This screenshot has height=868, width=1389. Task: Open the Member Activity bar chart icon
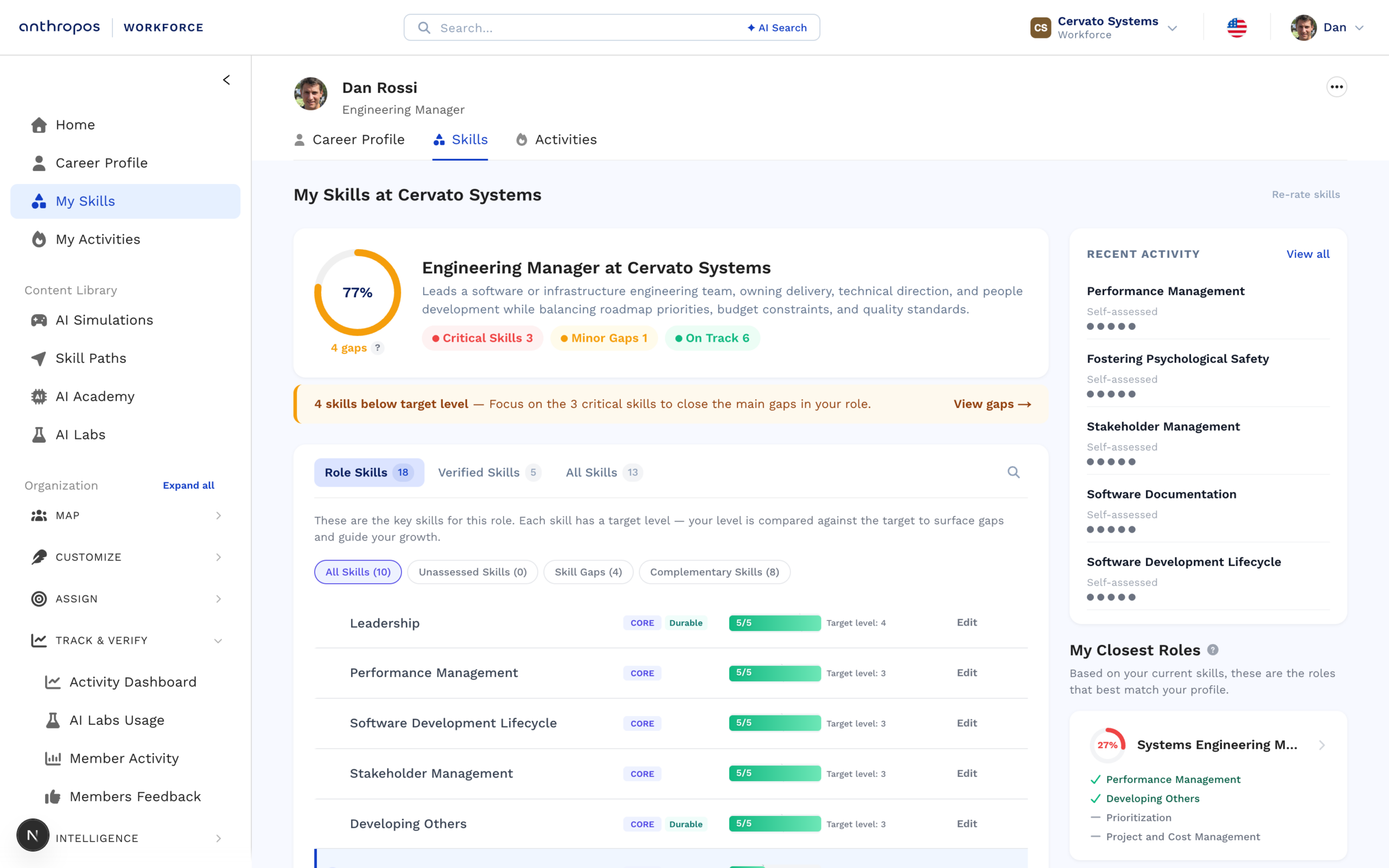tap(53, 758)
